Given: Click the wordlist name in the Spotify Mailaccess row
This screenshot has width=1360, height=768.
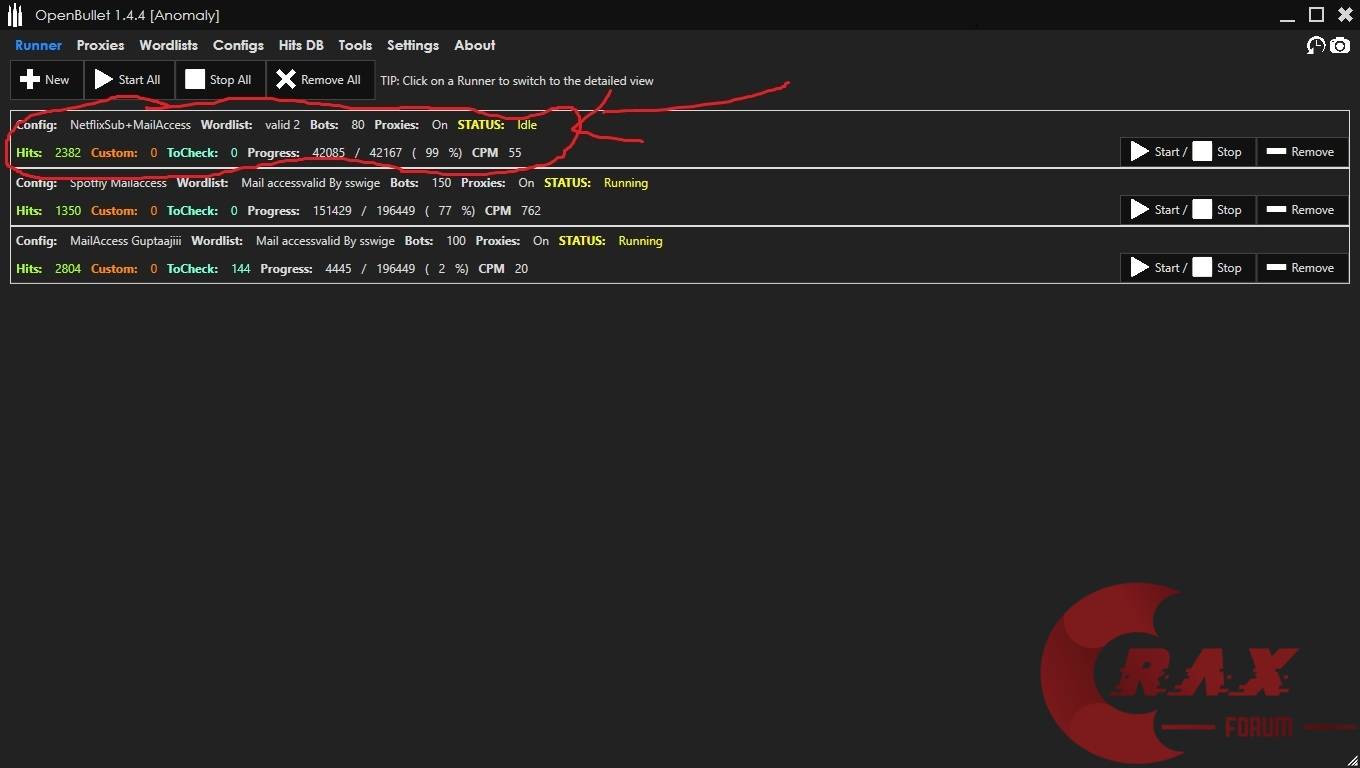Looking at the screenshot, I should (311, 183).
